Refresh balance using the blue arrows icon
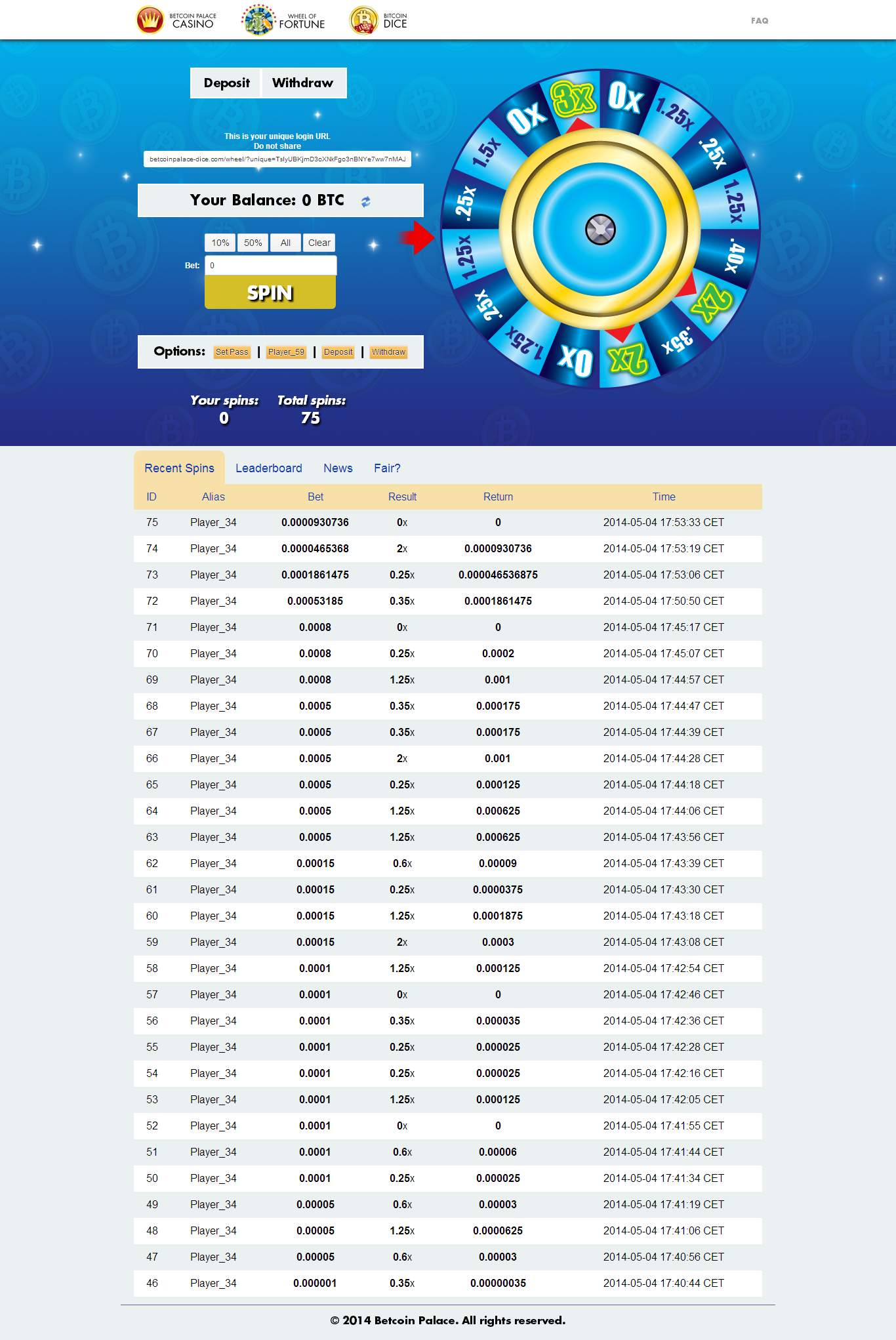This screenshot has height=1340, width=896. click(x=366, y=201)
